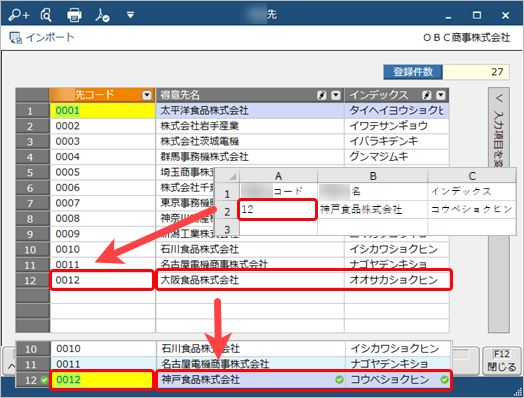Click the OBC商事株式会社 company label
The image size is (524, 398).
[x=467, y=38]
